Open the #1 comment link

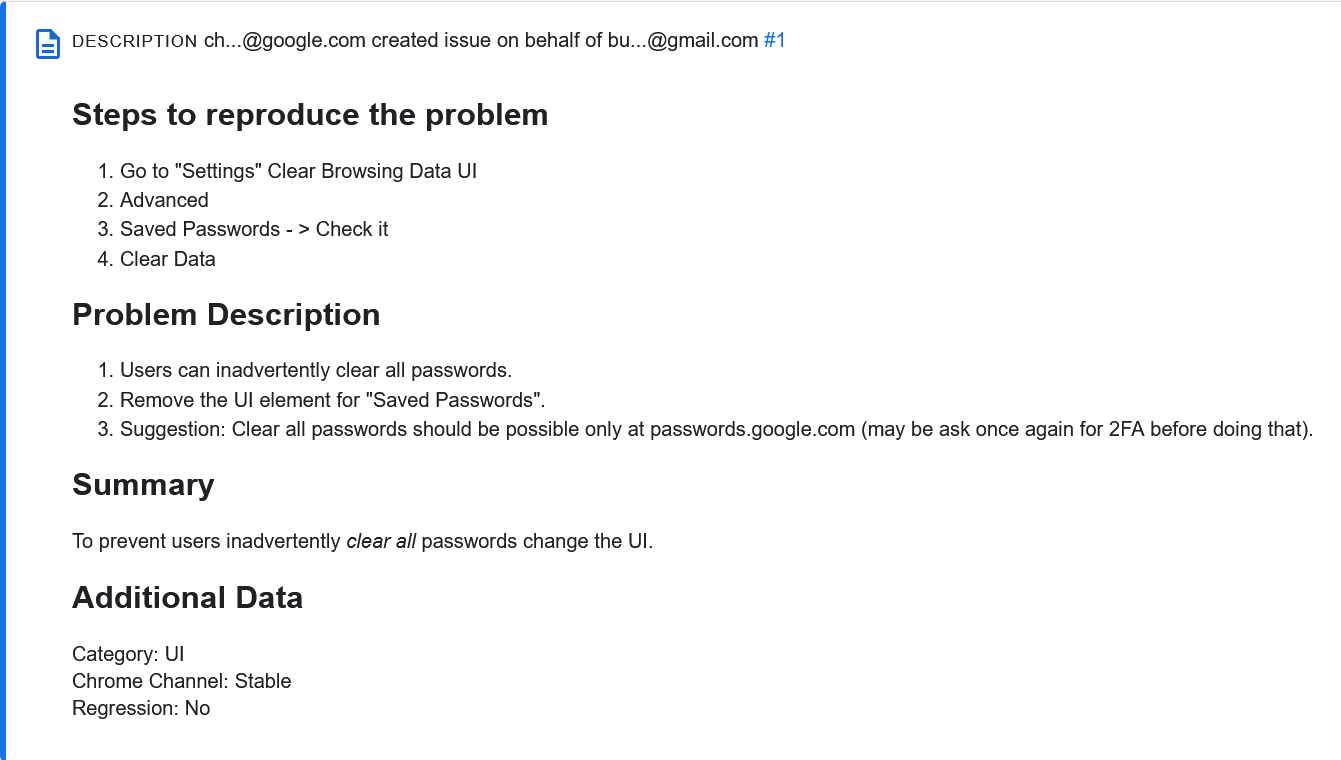(x=774, y=41)
